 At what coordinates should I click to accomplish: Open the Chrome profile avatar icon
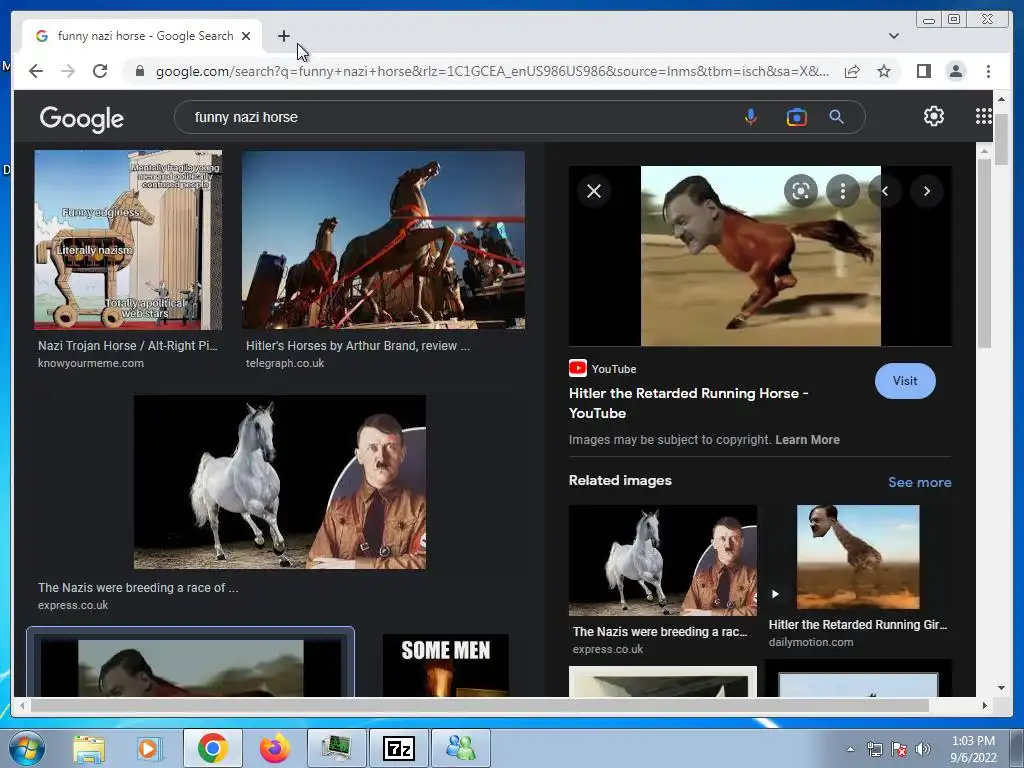[x=955, y=71]
